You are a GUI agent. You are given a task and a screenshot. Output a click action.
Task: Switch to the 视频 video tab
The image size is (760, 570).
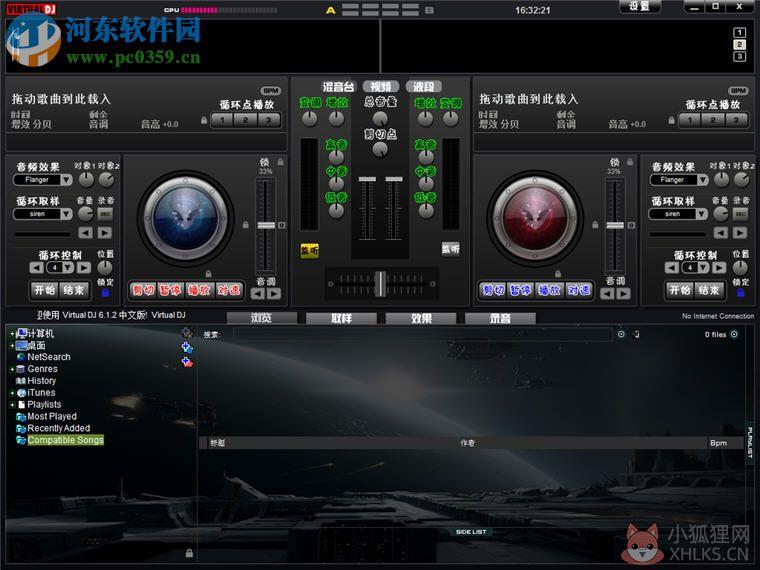coord(381,87)
